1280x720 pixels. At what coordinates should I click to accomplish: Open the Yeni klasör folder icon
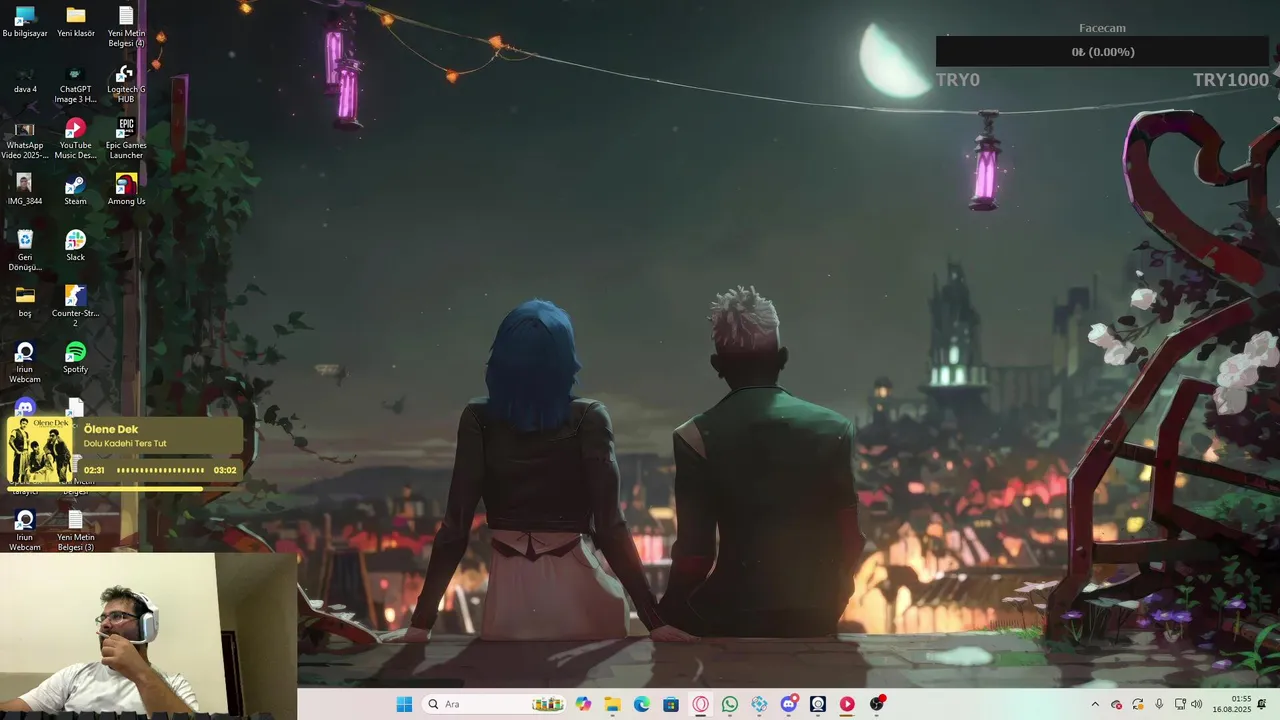pos(76,22)
